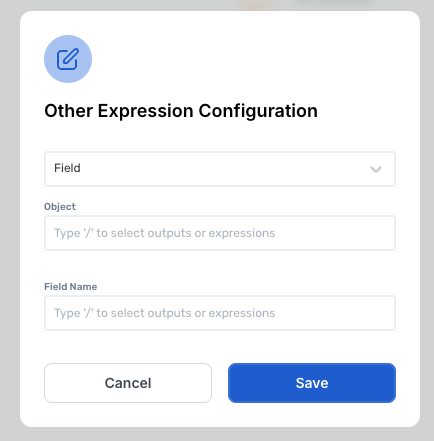Screen dimensions: 434x441
Task: Select the 'Field' text in the combo box
Action: (67, 168)
